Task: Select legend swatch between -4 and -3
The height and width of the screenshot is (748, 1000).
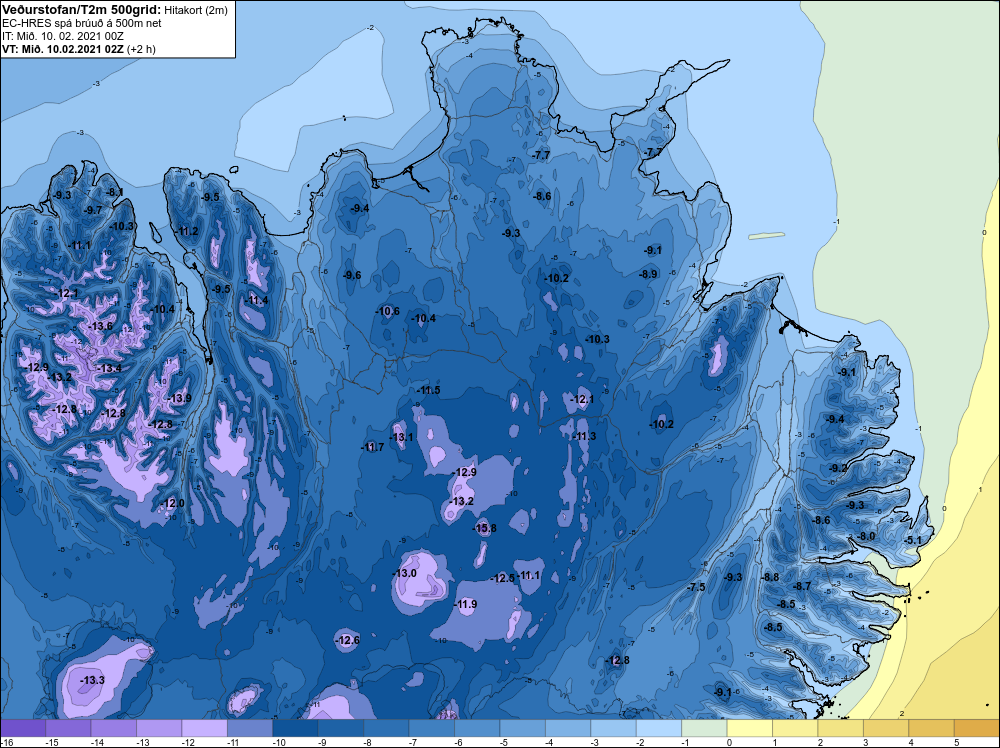Action: [x=568, y=728]
